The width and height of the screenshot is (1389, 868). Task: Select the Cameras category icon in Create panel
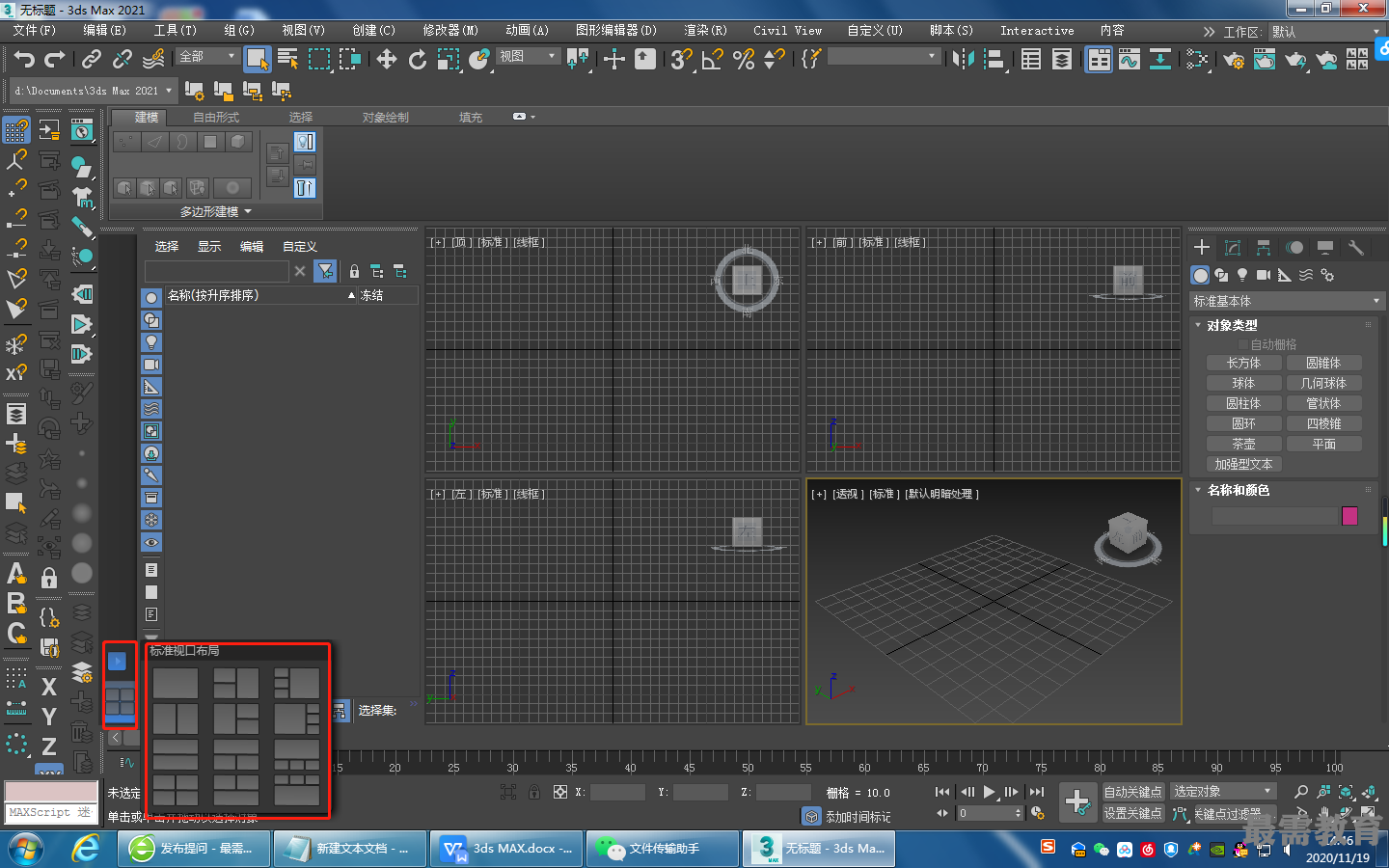click(1264, 275)
